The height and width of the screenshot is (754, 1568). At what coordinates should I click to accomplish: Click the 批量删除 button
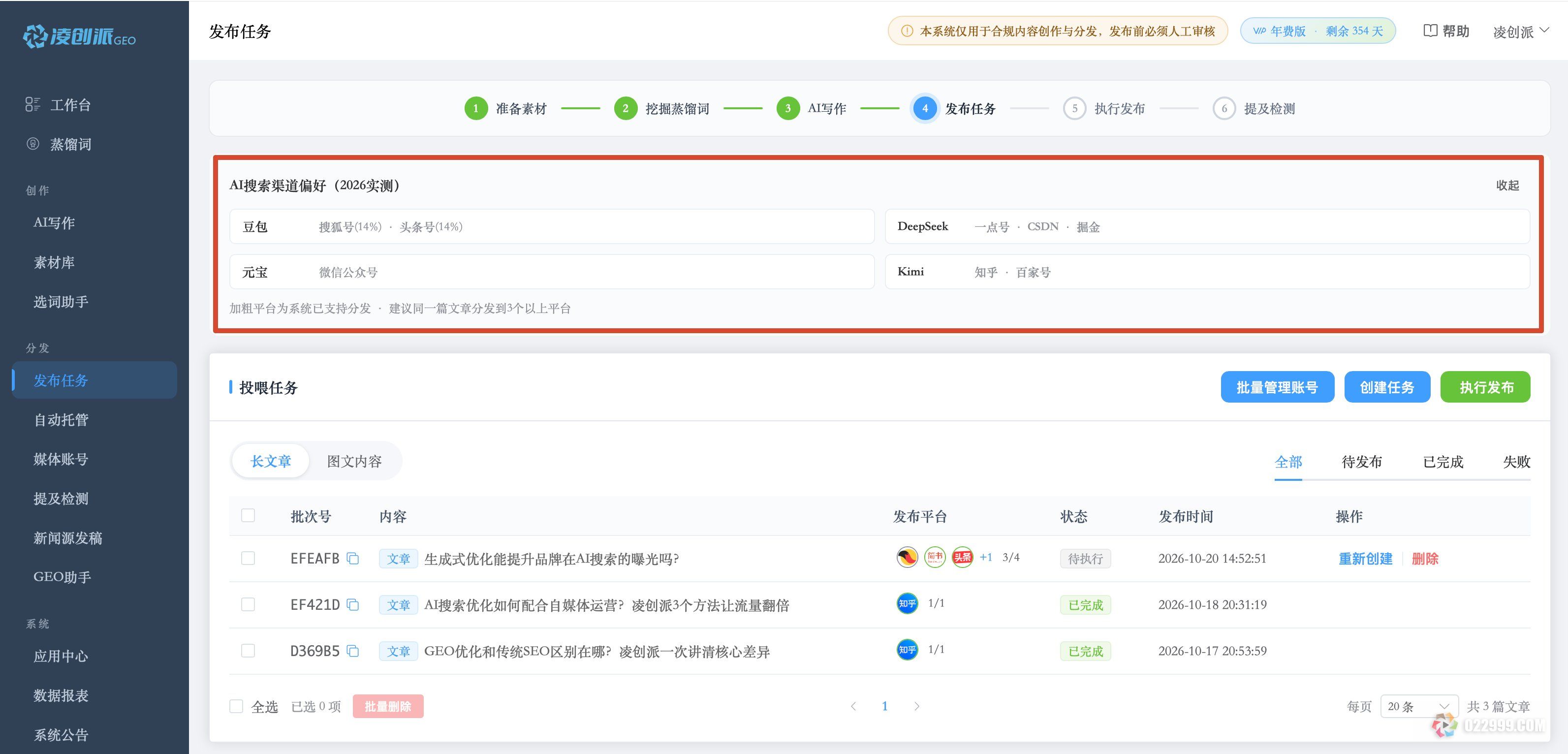coord(388,706)
